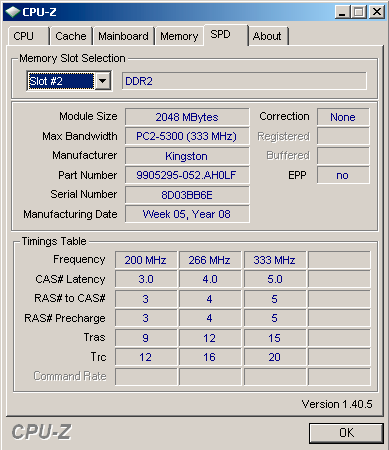The width and height of the screenshot is (389, 450).
Task: Open the Mainboard tab
Action: tap(124, 36)
